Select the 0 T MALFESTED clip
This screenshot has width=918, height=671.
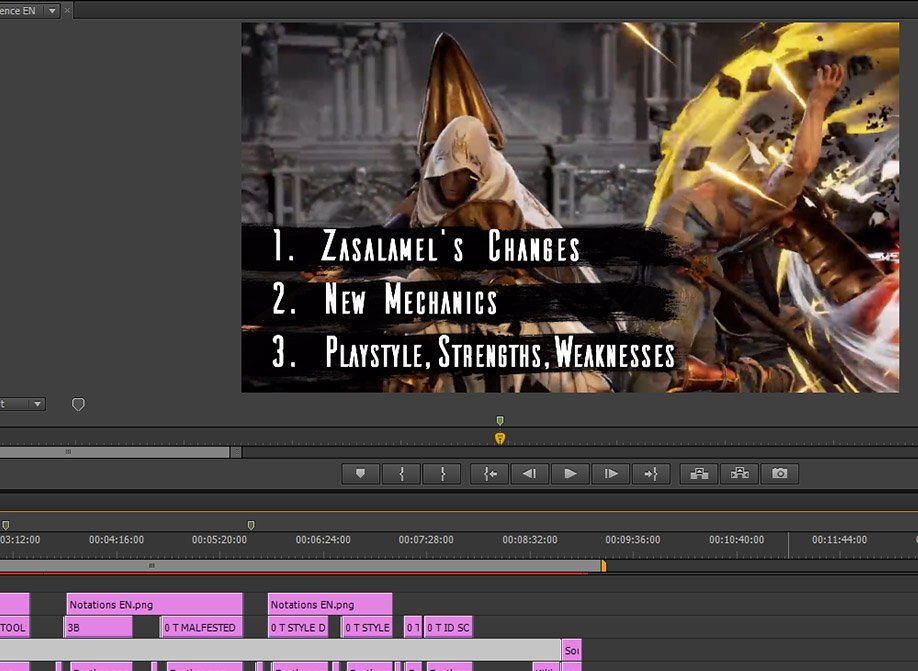click(x=201, y=627)
